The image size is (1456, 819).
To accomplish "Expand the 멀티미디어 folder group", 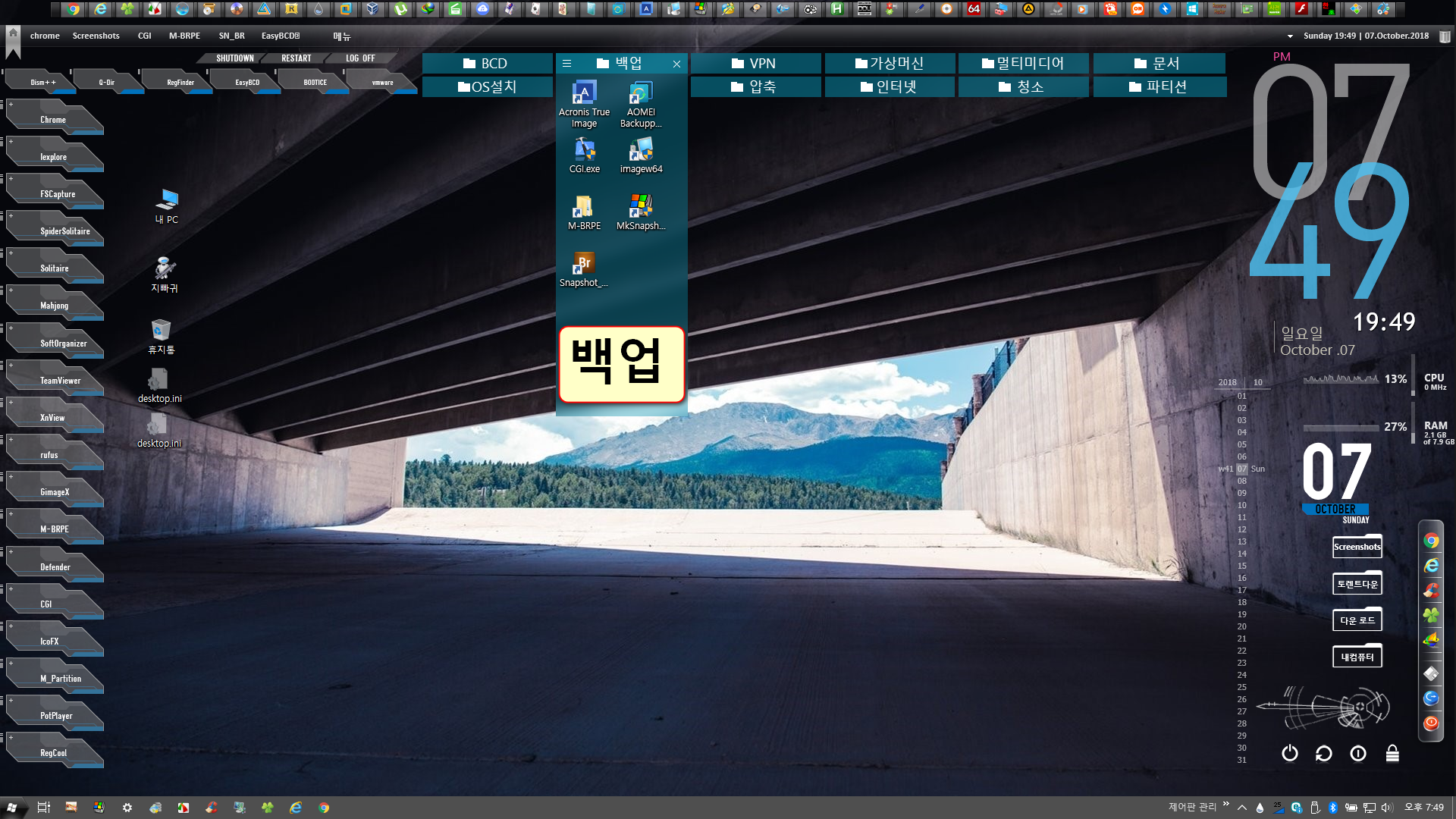I will (1023, 64).
